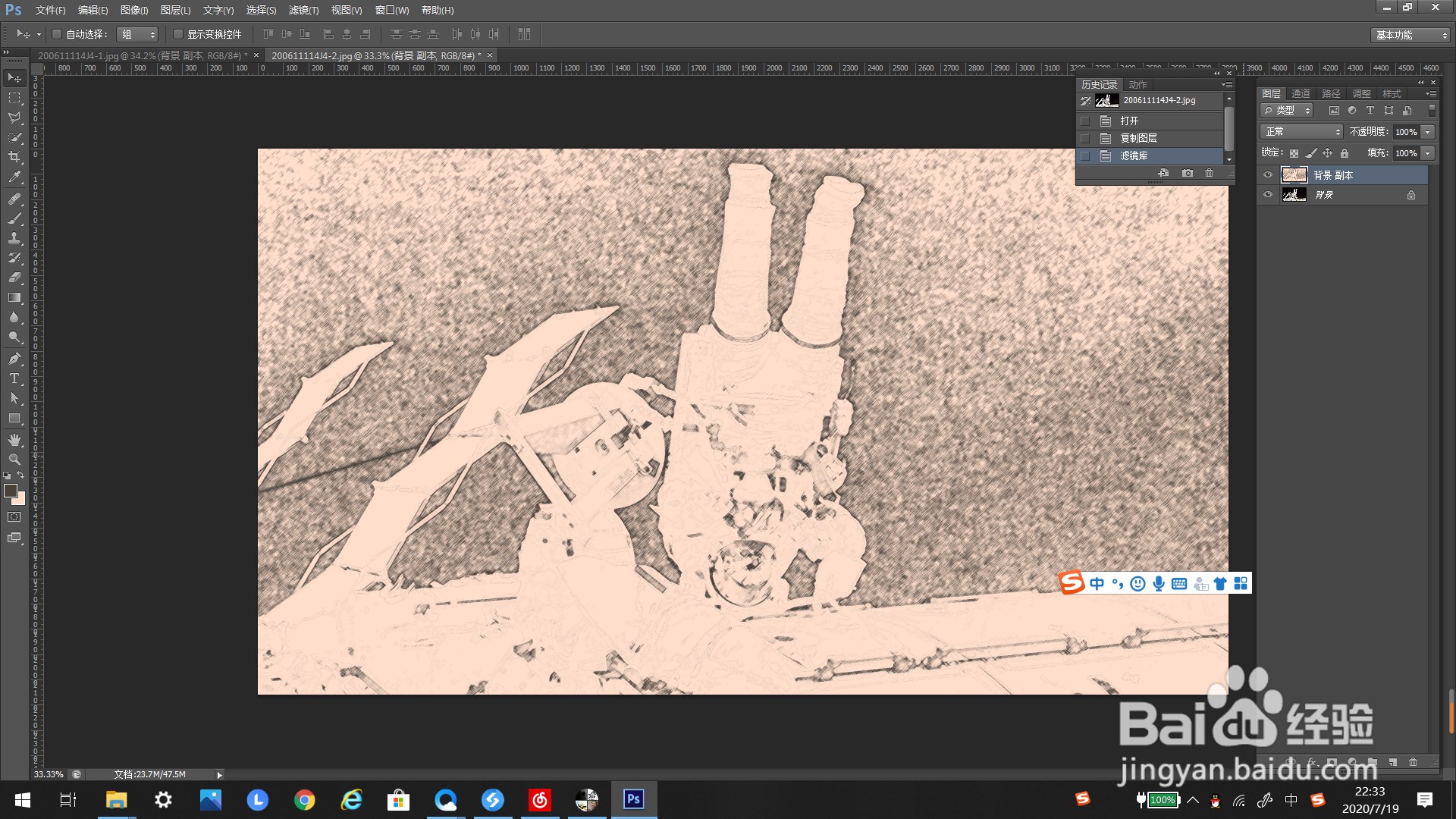Select the Eyedropper tool
This screenshot has width=1456, height=819.
14,177
